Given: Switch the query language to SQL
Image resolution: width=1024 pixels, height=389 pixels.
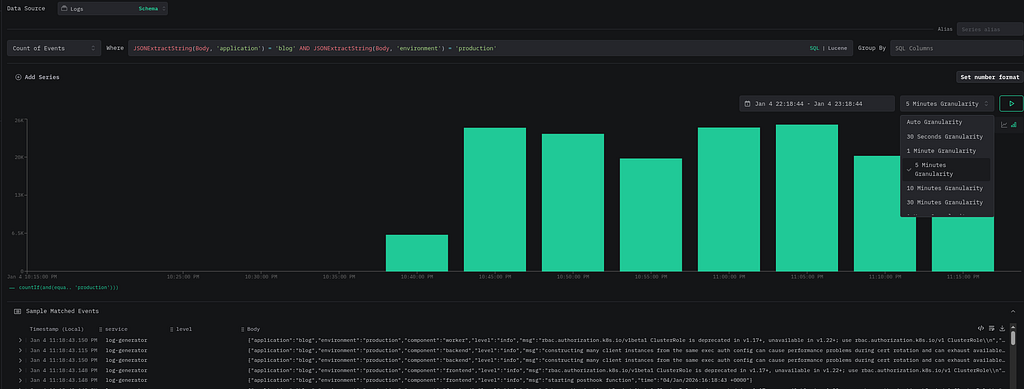Looking at the screenshot, I should point(814,49).
